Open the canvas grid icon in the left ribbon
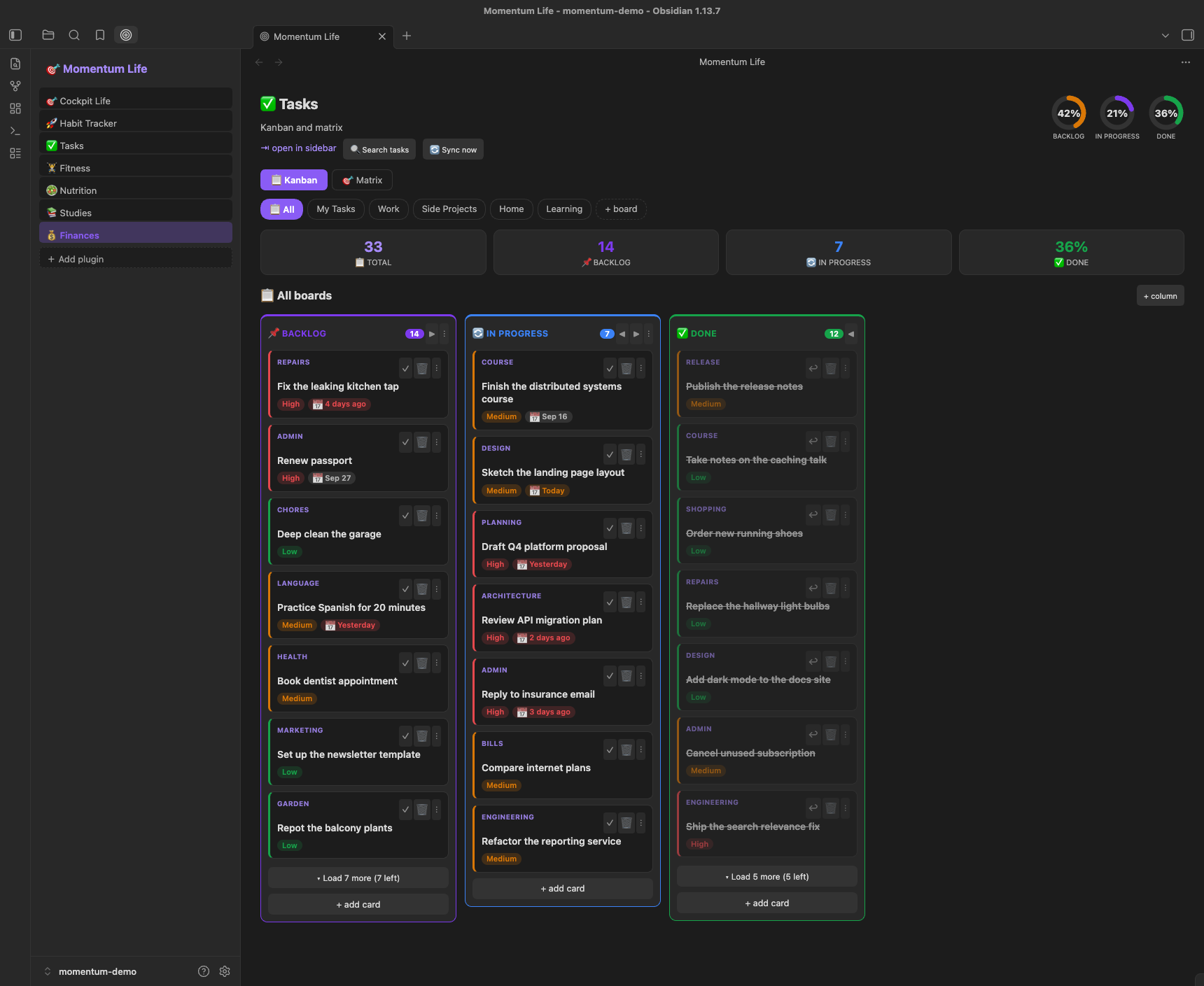The width and height of the screenshot is (1204, 986). click(15, 108)
